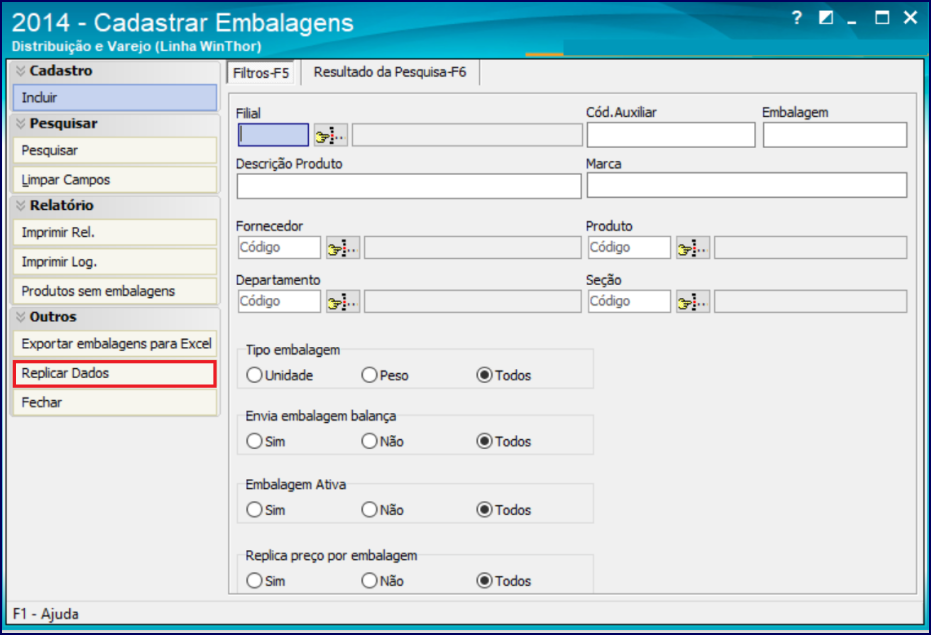
Task: Select Todos under Envia embalagem balança
Action: coord(484,441)
